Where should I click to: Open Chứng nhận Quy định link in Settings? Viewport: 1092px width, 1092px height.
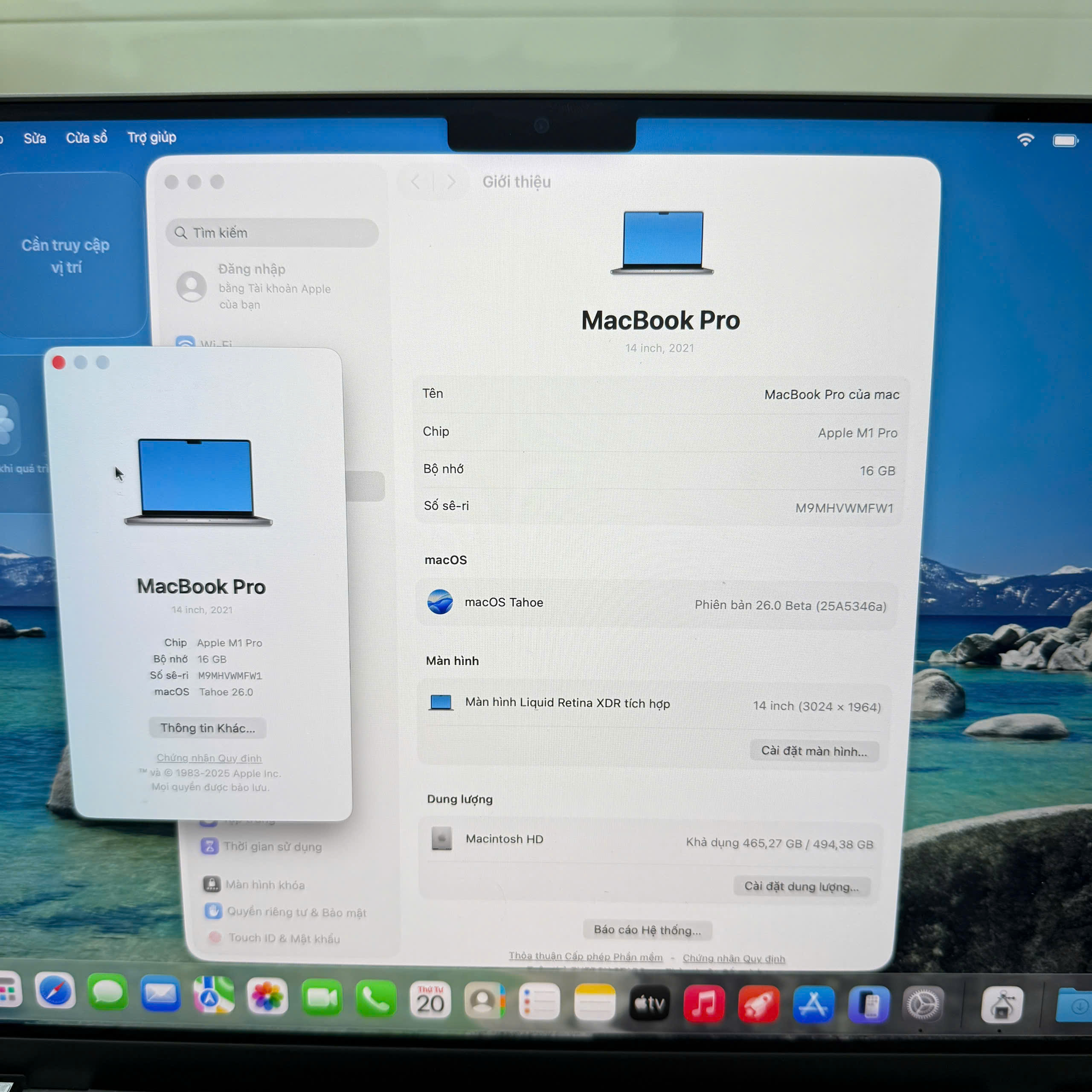point(734,958)
